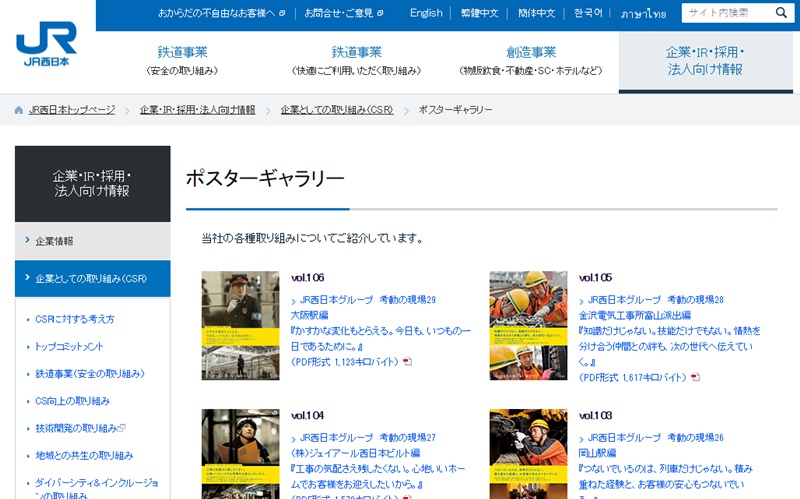
Task: Switch language to 簡体中文
Action: click(x=536, y=13)
